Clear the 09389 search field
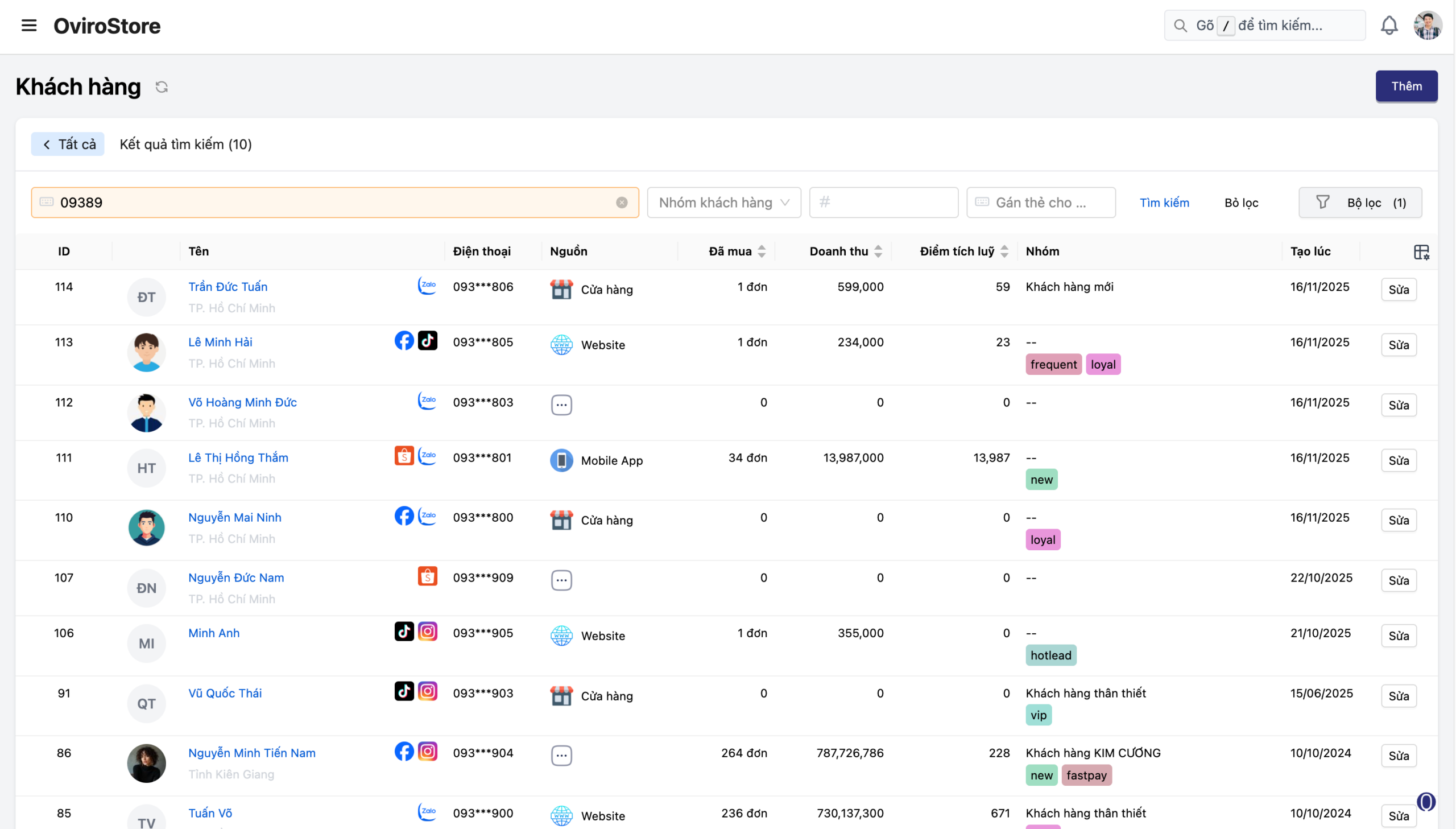Image resolution: width=1456 pixels, height=829 pixels. pyautogui.click(x=621, y=203)
